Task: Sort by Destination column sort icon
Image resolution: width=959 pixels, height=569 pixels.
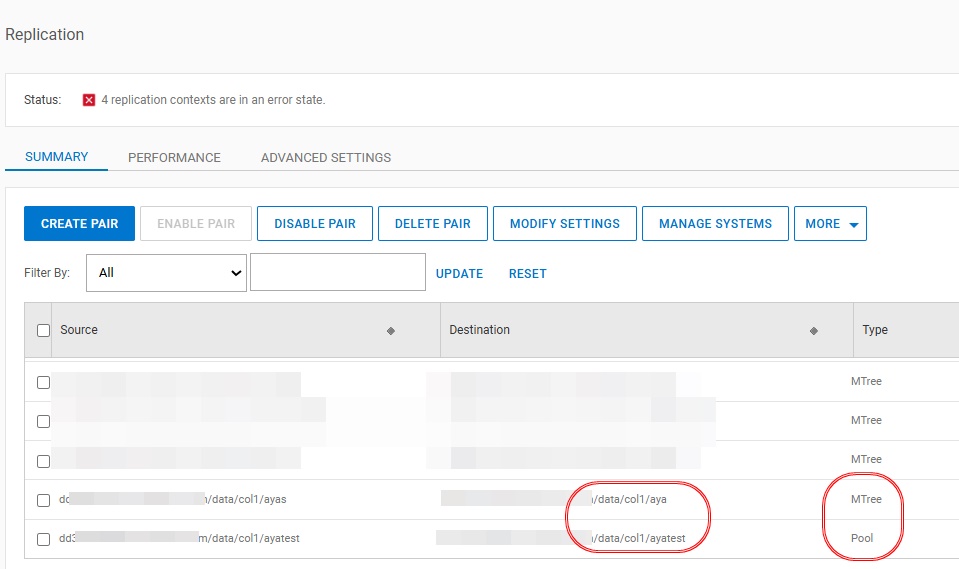Action: click(x=813, y=331)
